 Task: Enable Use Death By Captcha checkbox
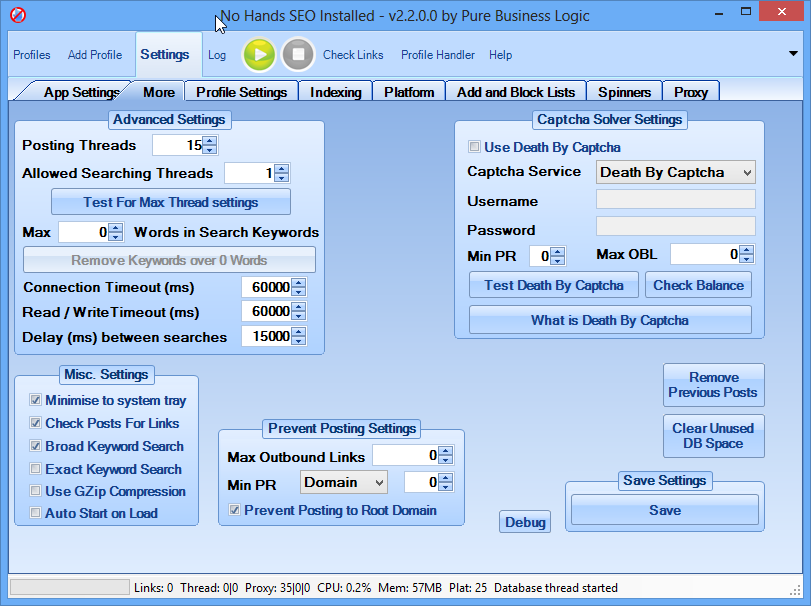(475, 147)
